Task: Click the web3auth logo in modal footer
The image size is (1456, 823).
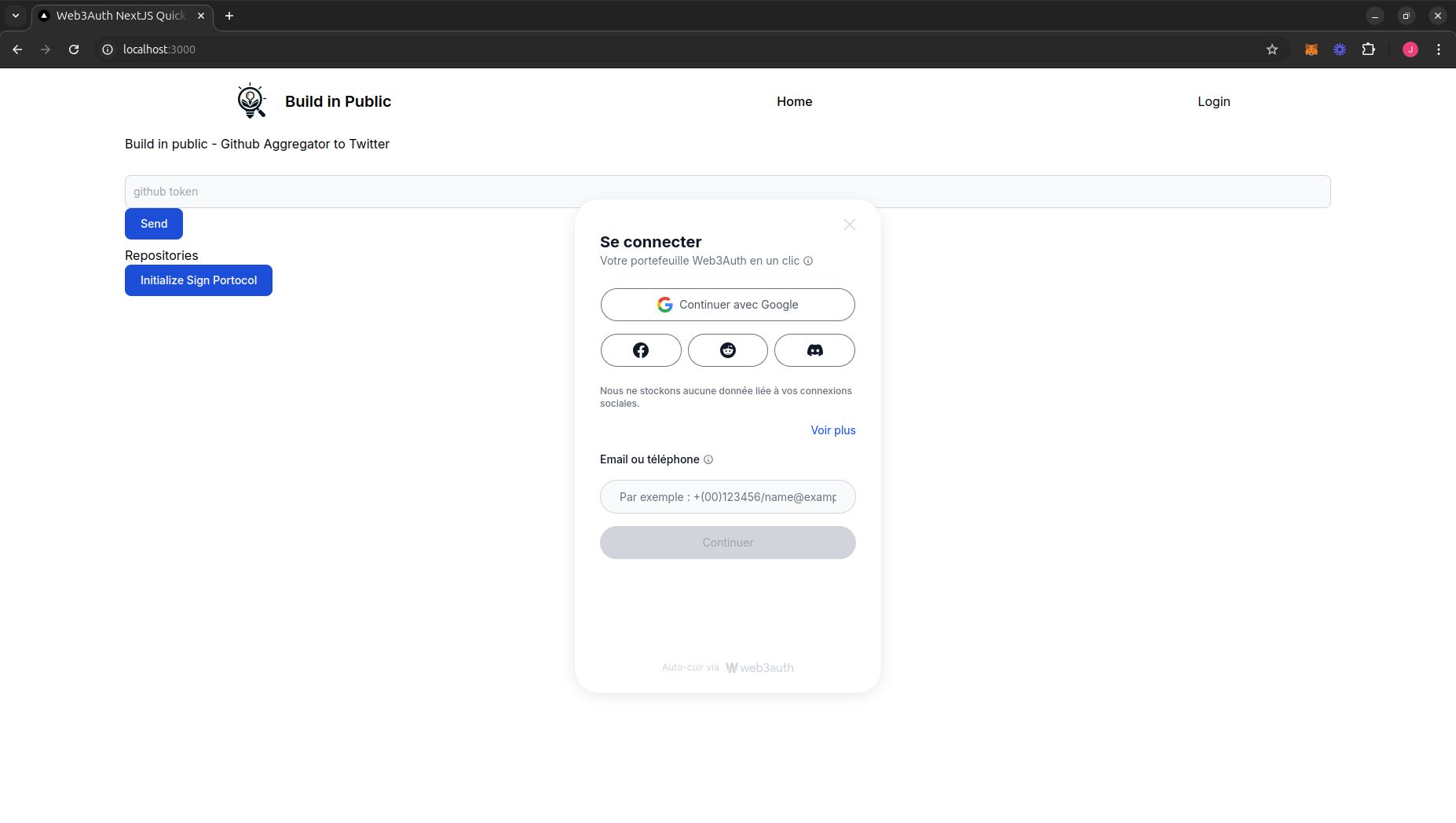Action: [x=759, y=668]
